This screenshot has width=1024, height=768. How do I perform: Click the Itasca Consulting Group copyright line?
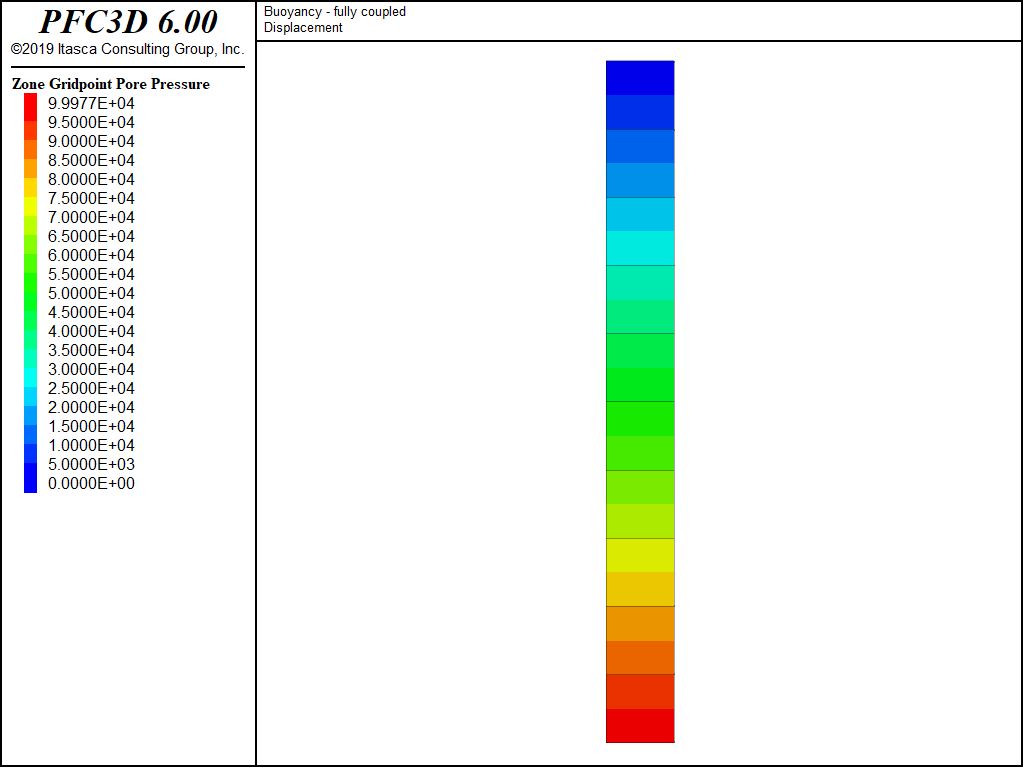click(x=127, y=49)
